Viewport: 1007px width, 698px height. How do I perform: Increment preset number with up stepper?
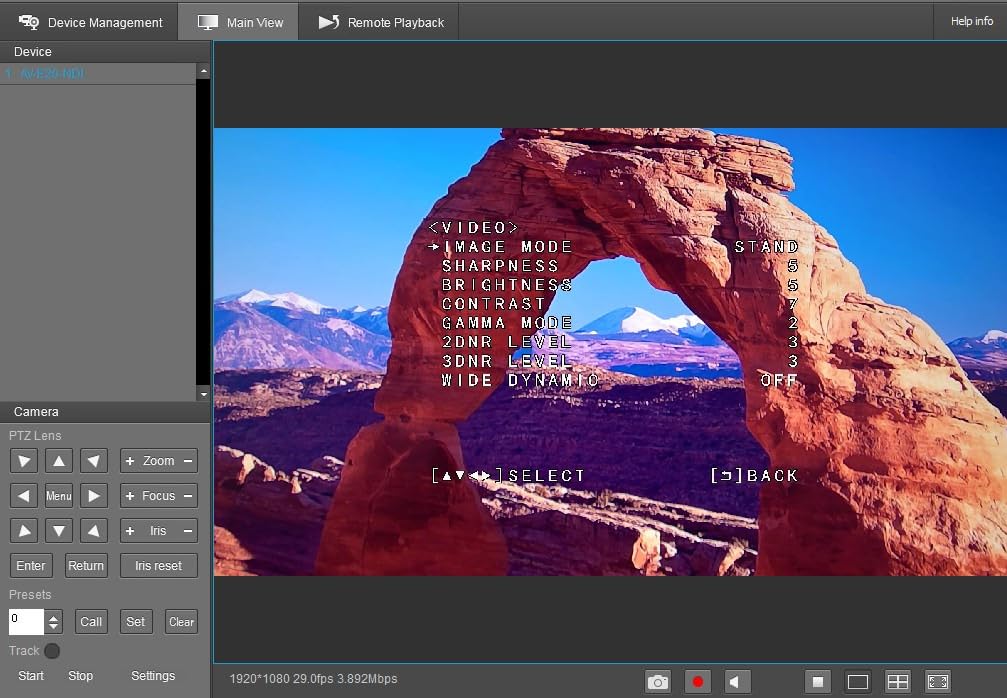pyautogui.click(x=53, y=616)
